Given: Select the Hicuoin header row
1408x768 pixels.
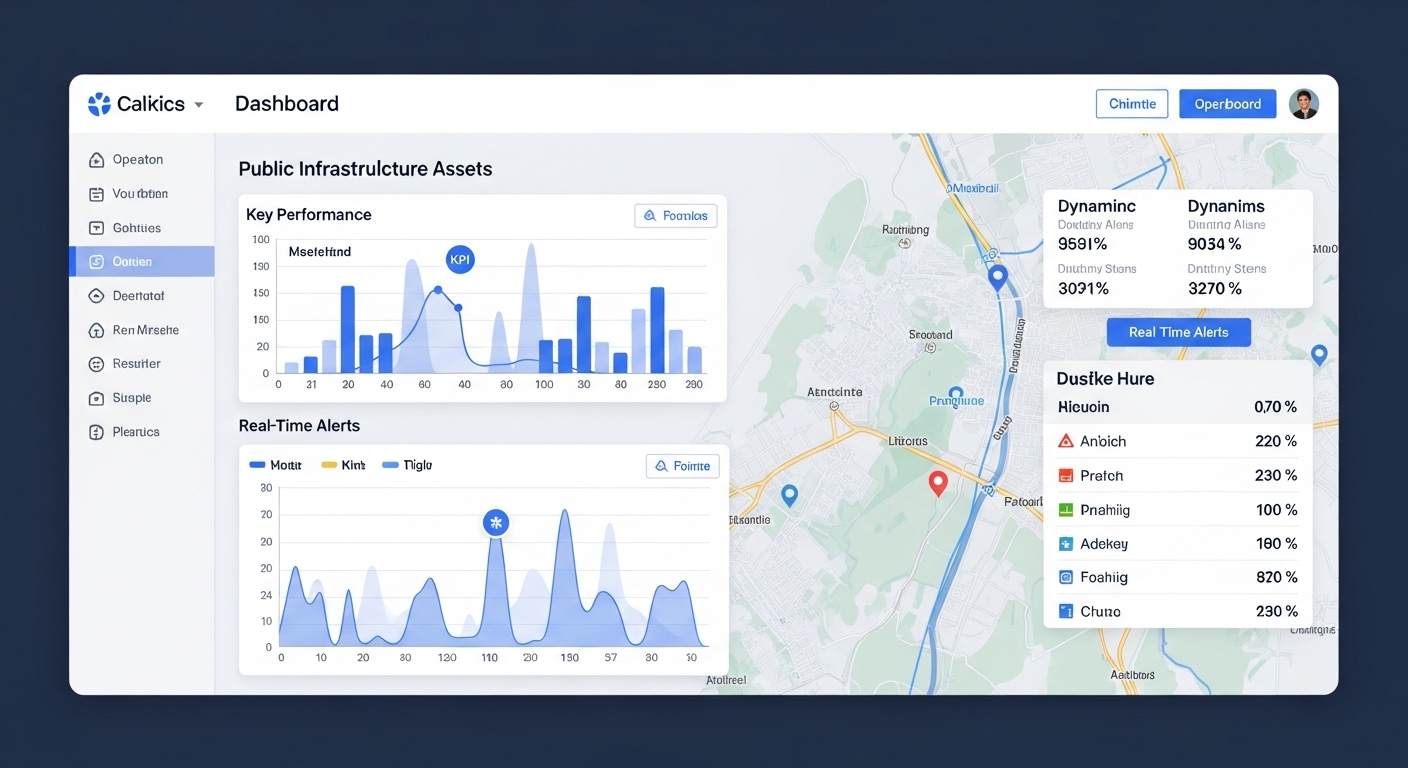Looking at the screenshot, I should click(x=1177, y=407).
